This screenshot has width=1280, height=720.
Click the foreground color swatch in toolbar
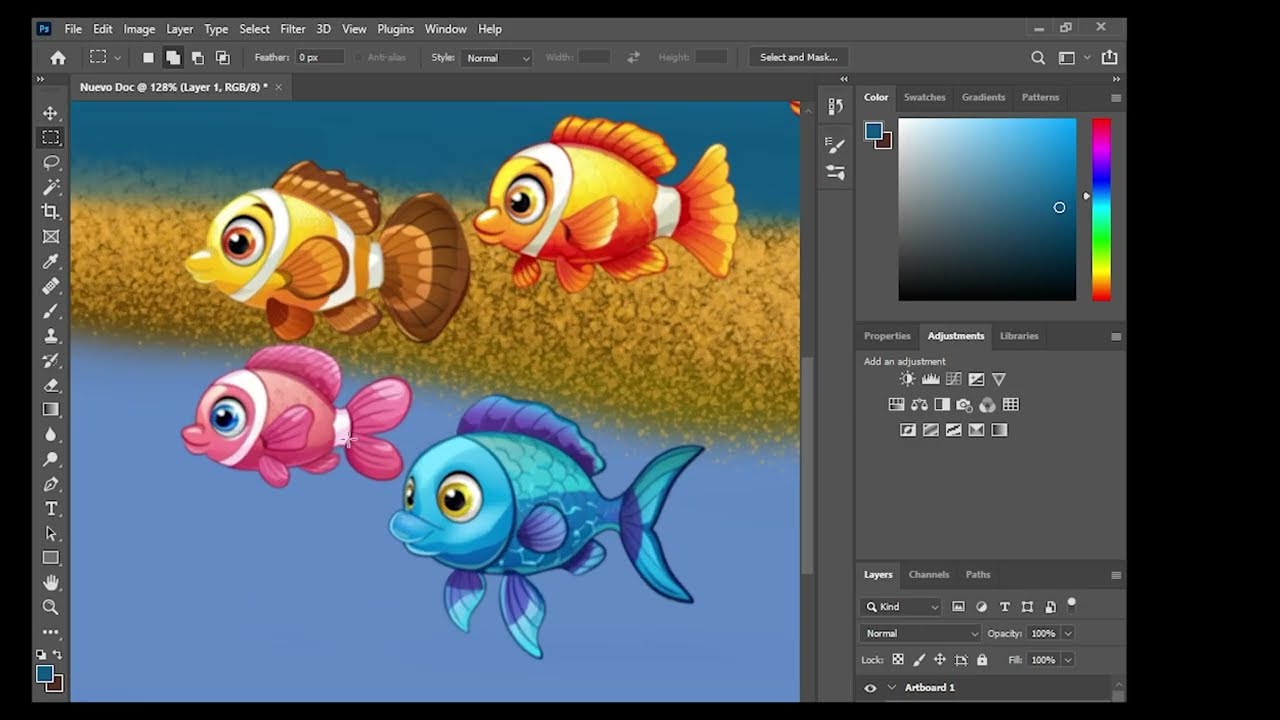point(45,674)
